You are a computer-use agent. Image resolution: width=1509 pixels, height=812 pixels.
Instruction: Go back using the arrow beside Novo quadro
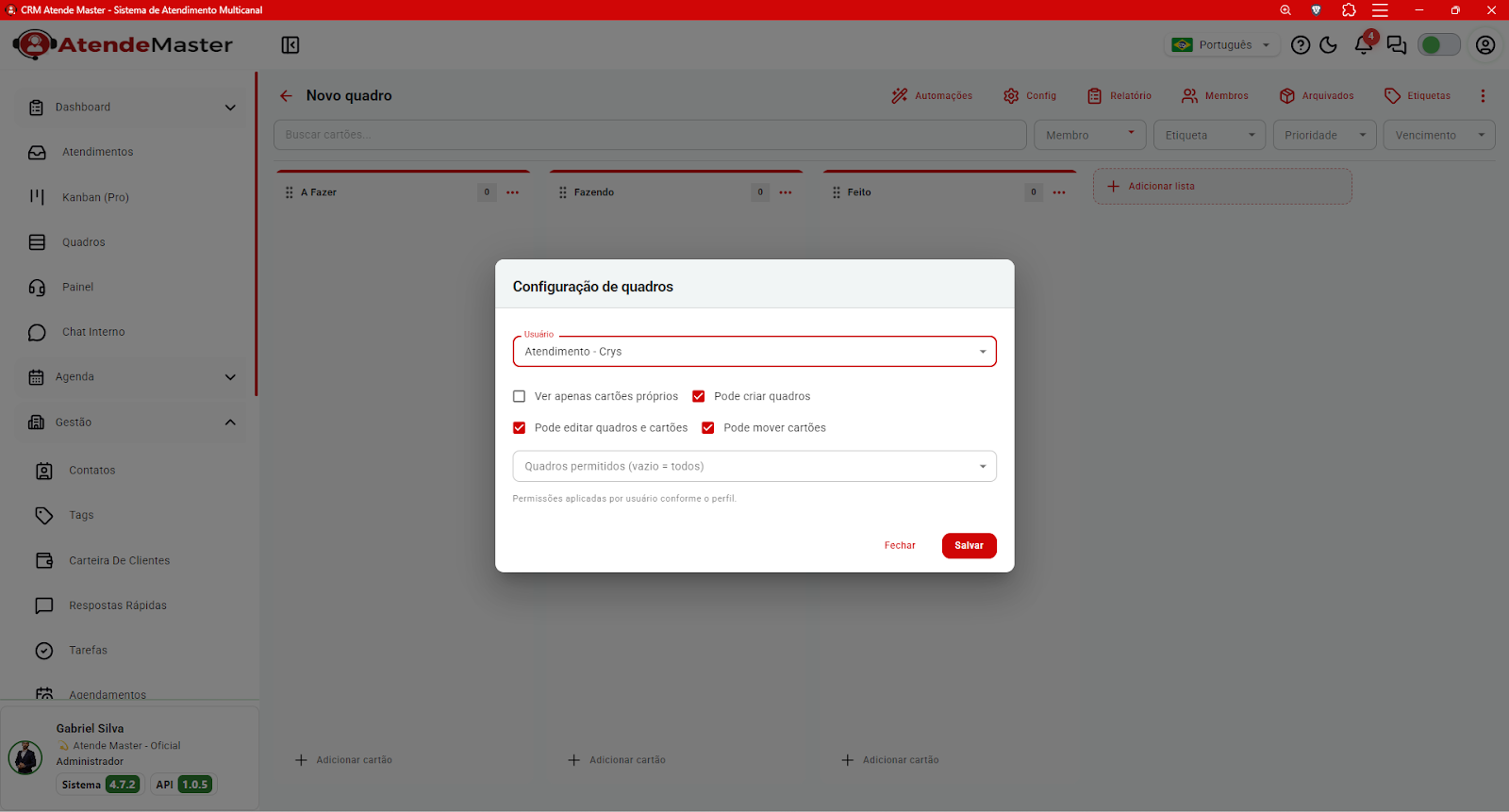[286, 96]
